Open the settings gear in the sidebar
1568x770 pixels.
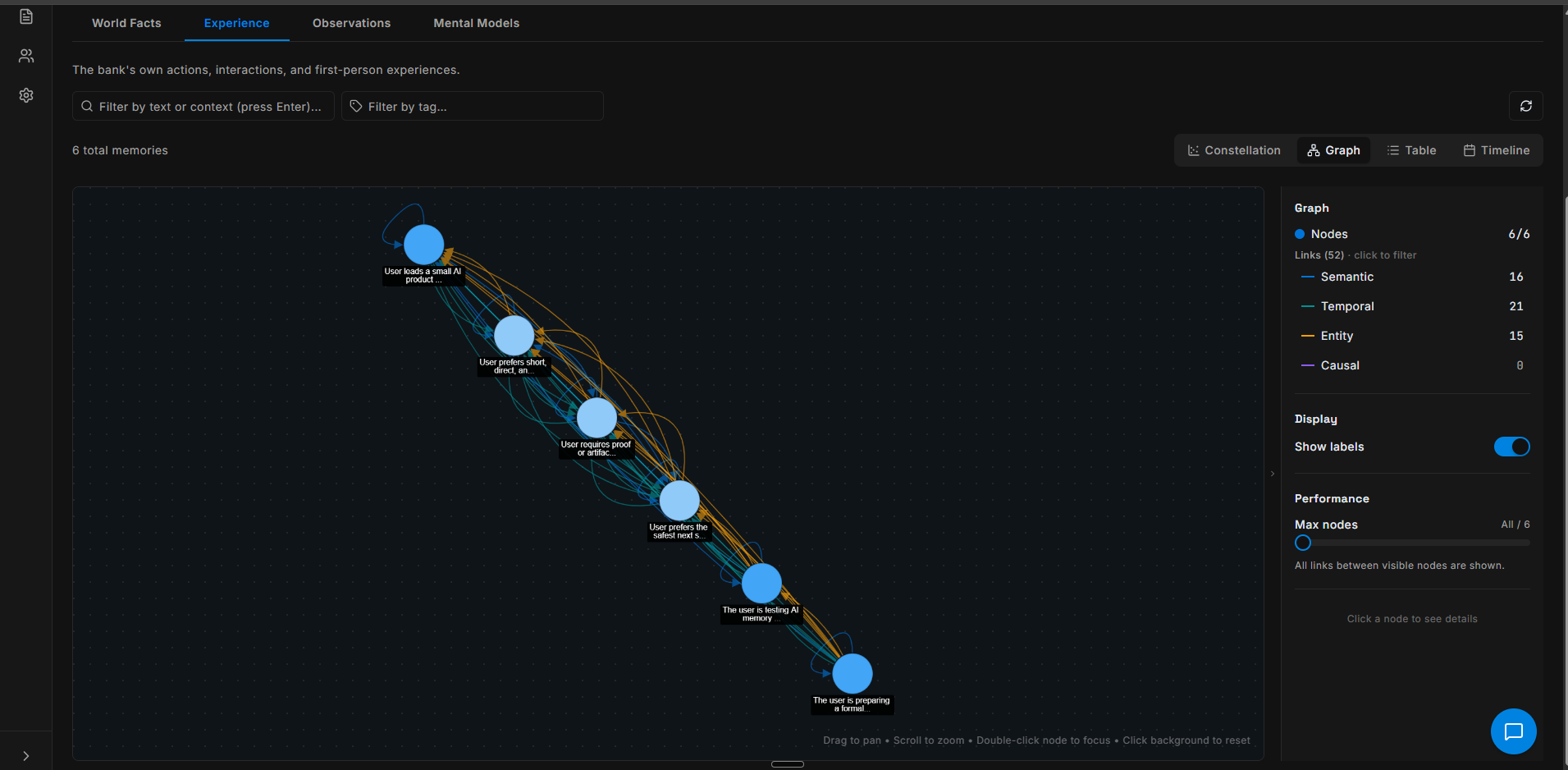pyautogui.click(x=26, y=95)
